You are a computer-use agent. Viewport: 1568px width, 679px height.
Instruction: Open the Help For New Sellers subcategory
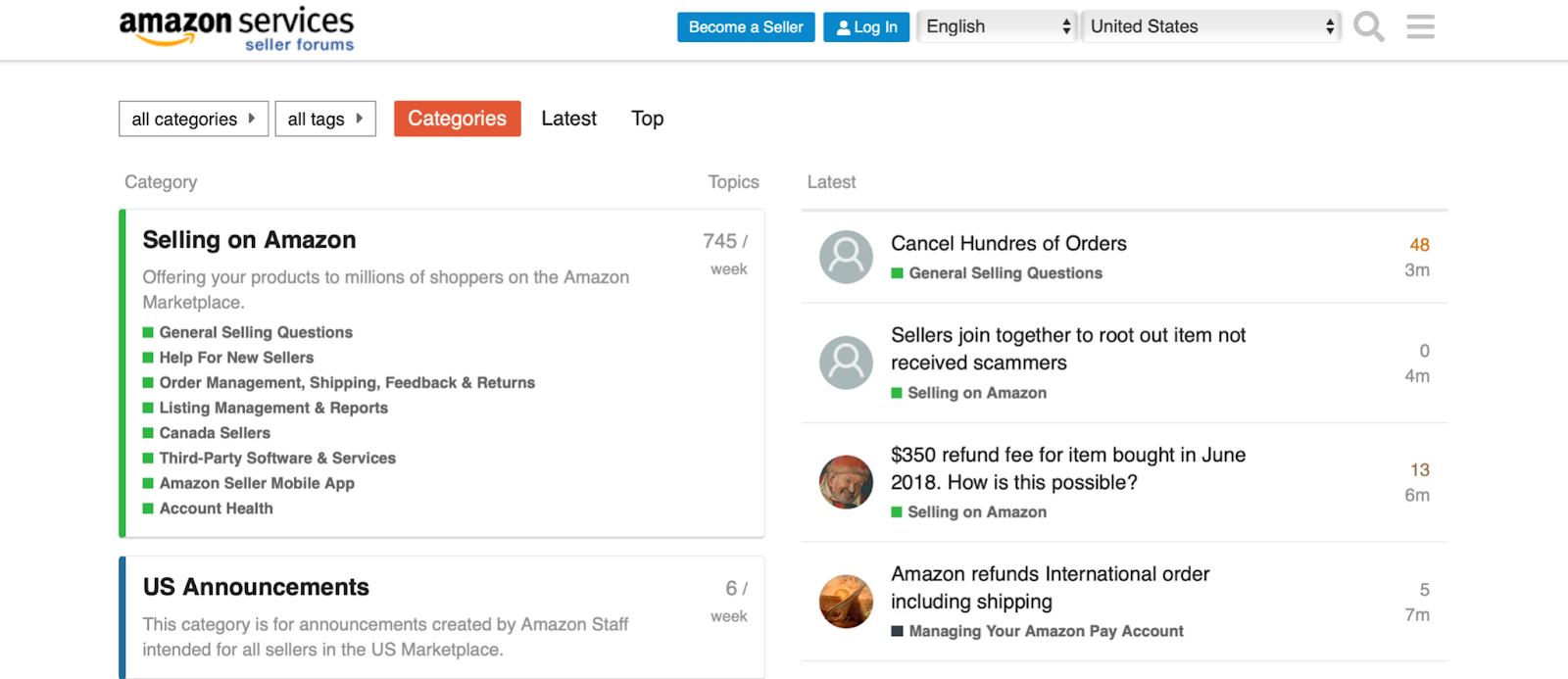click(236, 358)
